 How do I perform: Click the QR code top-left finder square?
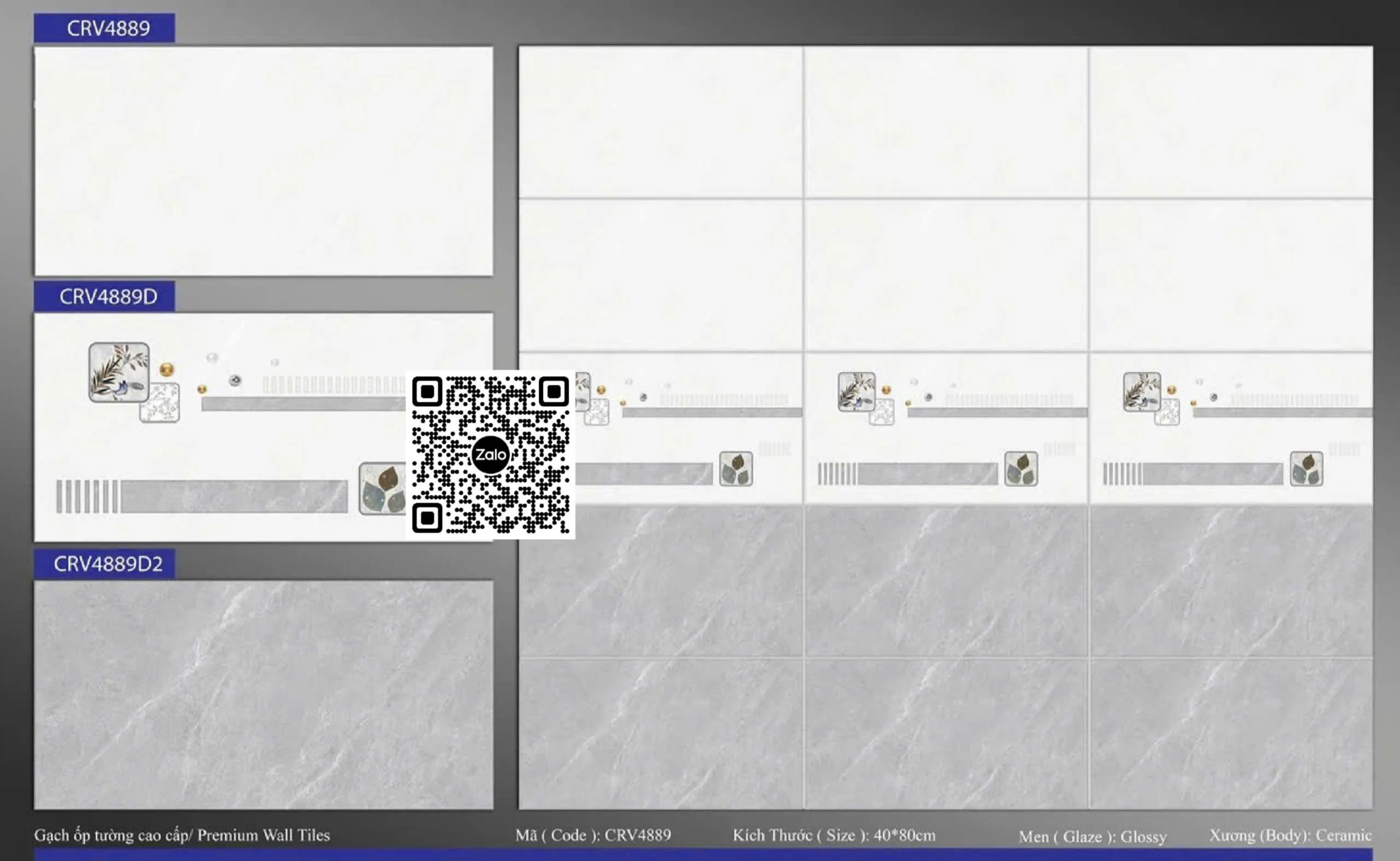427,392
